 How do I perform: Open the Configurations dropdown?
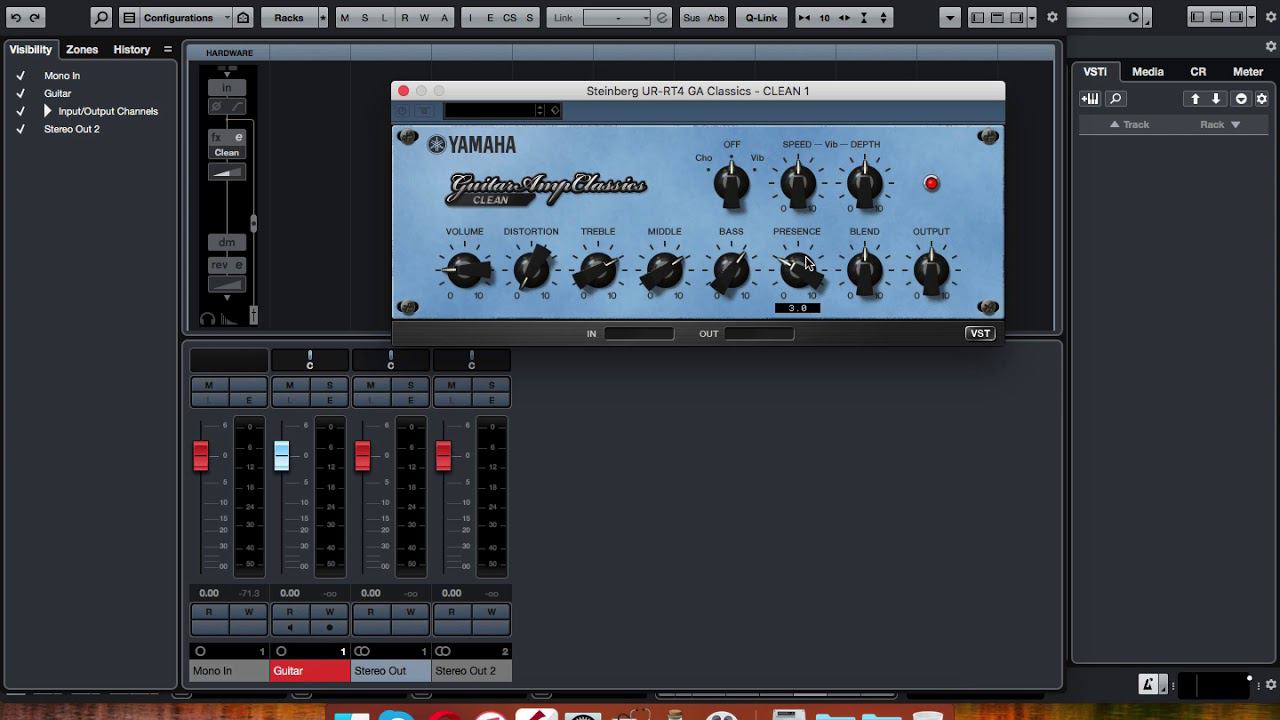click(x=182, y=17)
